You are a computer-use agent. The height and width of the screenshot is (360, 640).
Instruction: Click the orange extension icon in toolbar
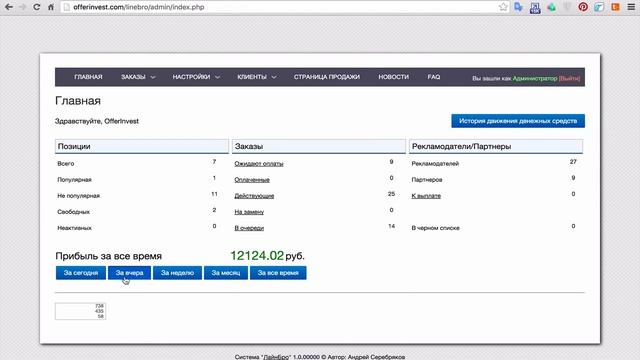click(x=615, y=7)
